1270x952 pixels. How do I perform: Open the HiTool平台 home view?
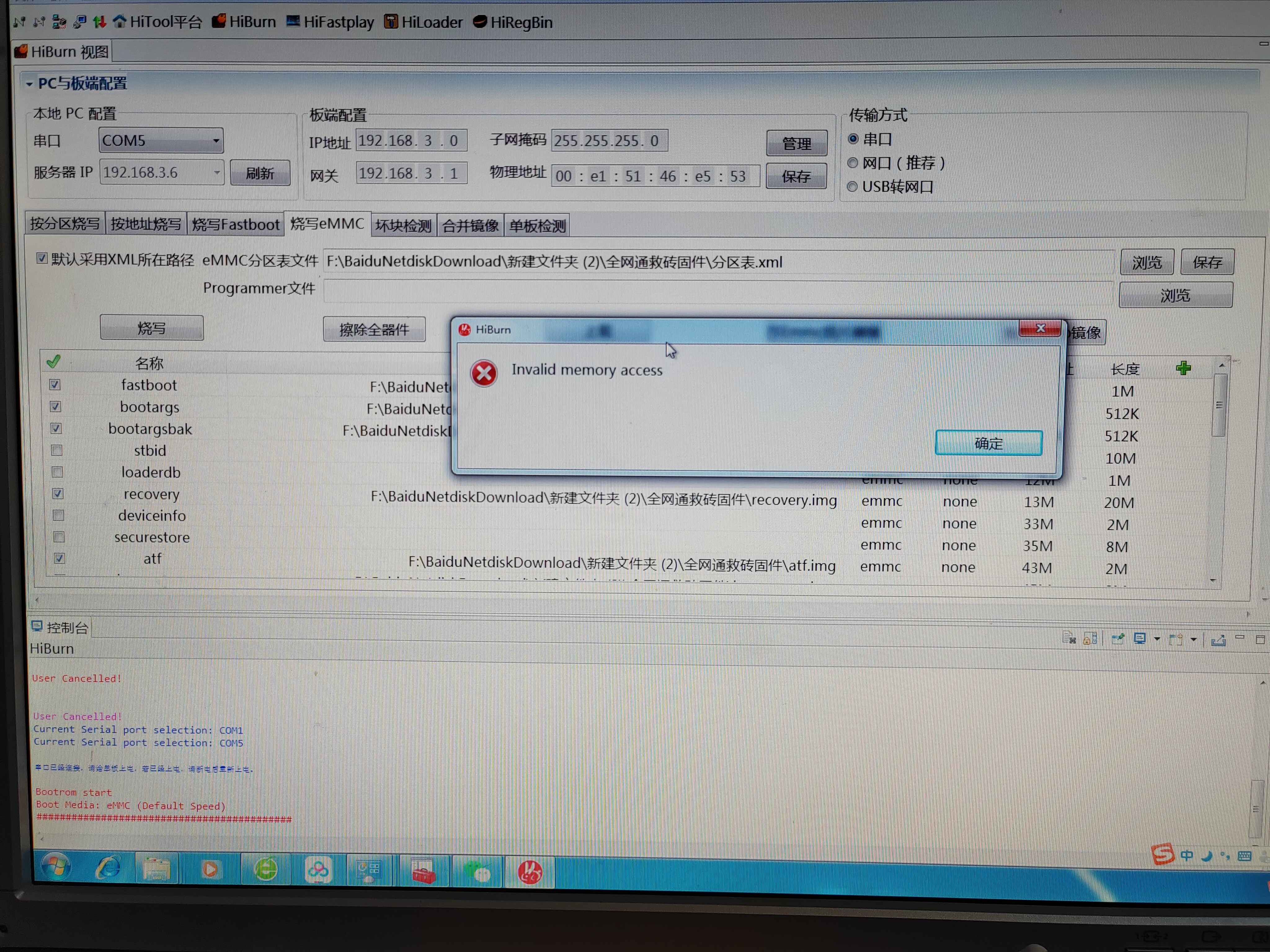click(x=158, y=22)
